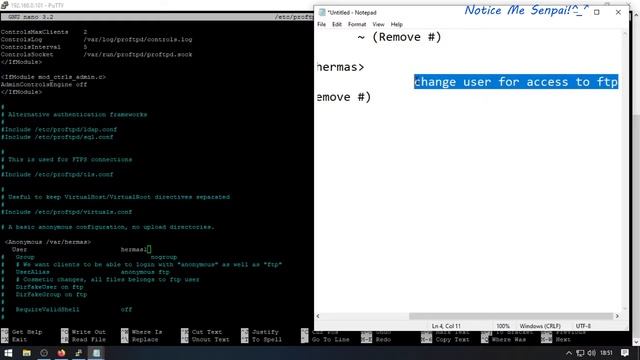Open the notification center icon
This screenshot has width=640, height=360.
click(624, 353)
